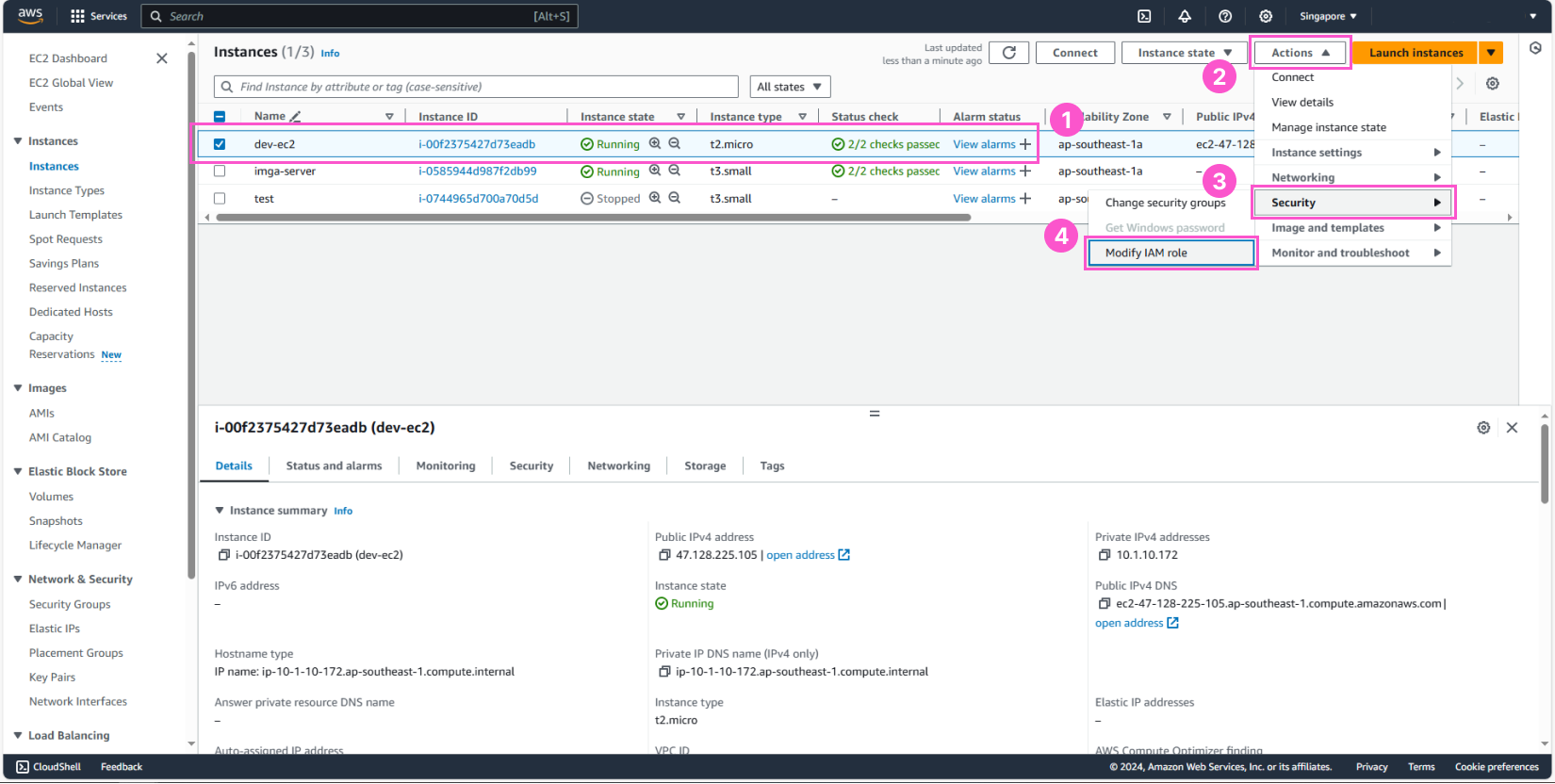Collapse the Instances sidebar section
This screenshot has width=1555, height=784.
18,141
